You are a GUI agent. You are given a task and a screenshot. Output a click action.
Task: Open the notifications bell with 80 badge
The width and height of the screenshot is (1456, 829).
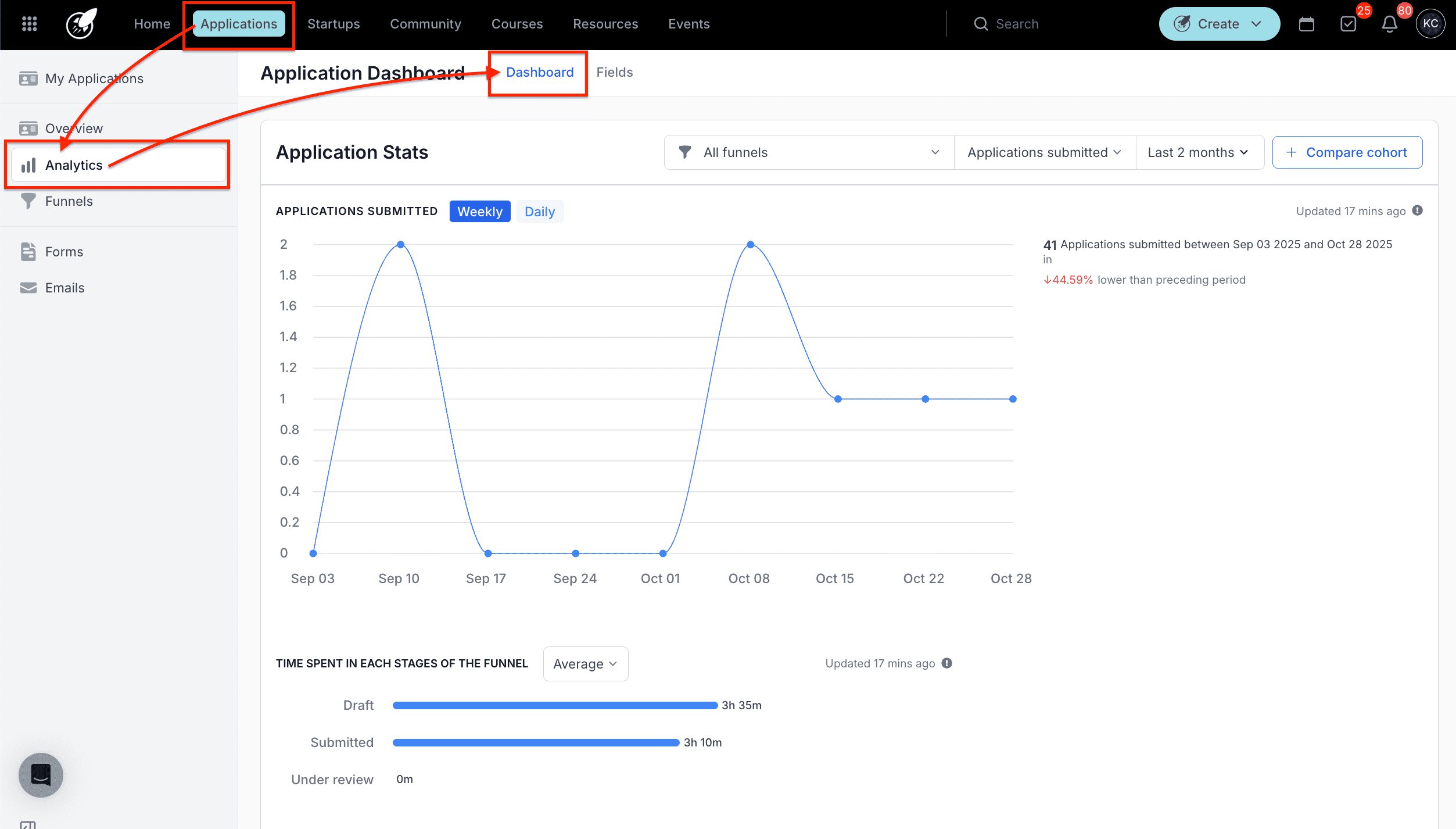[x=1390, y=24]
